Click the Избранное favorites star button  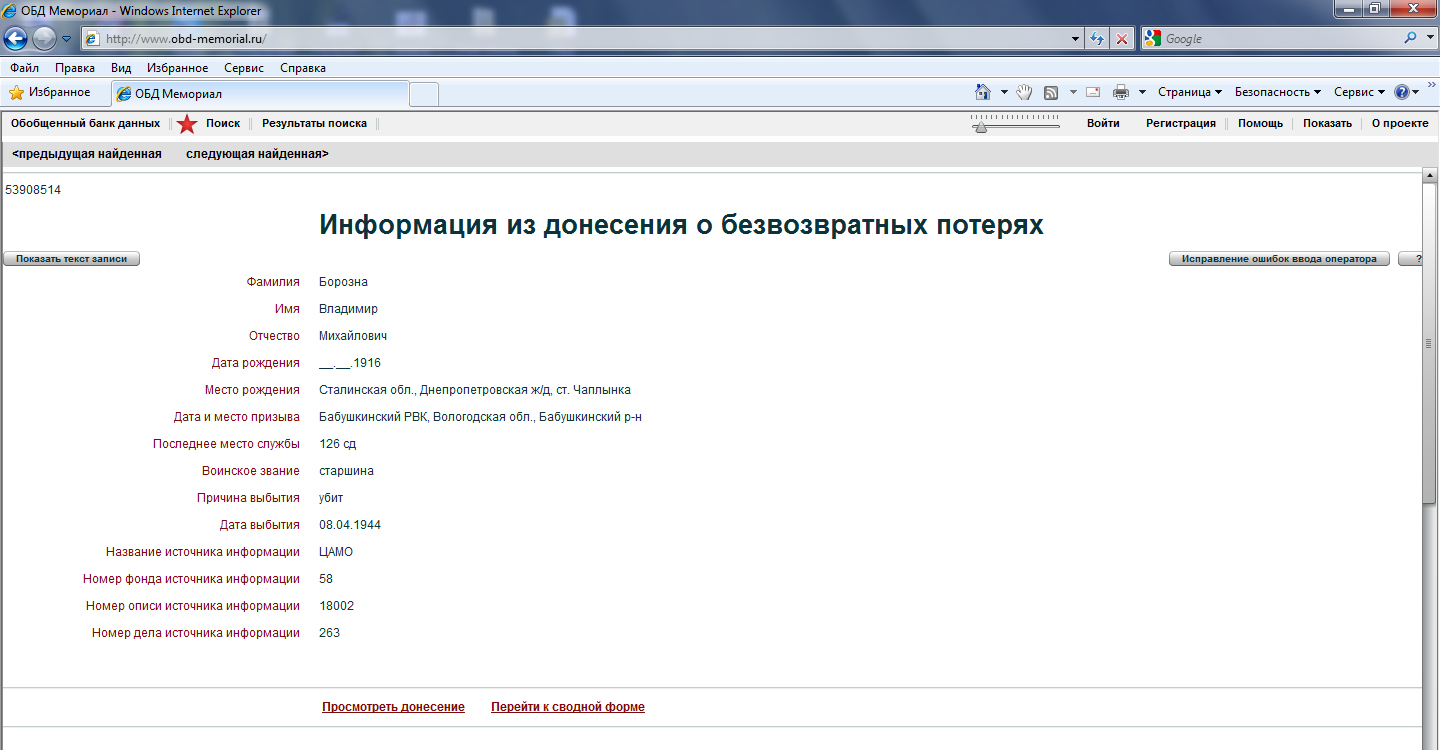click(x=50, y=92)
